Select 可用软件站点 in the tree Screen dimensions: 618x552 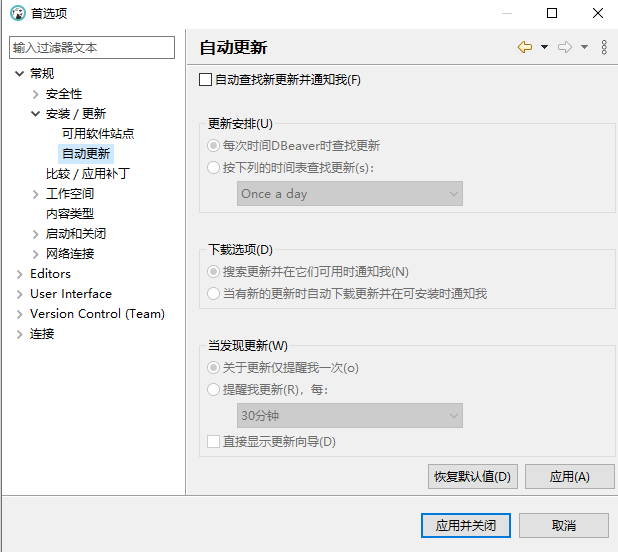[98, 134]
